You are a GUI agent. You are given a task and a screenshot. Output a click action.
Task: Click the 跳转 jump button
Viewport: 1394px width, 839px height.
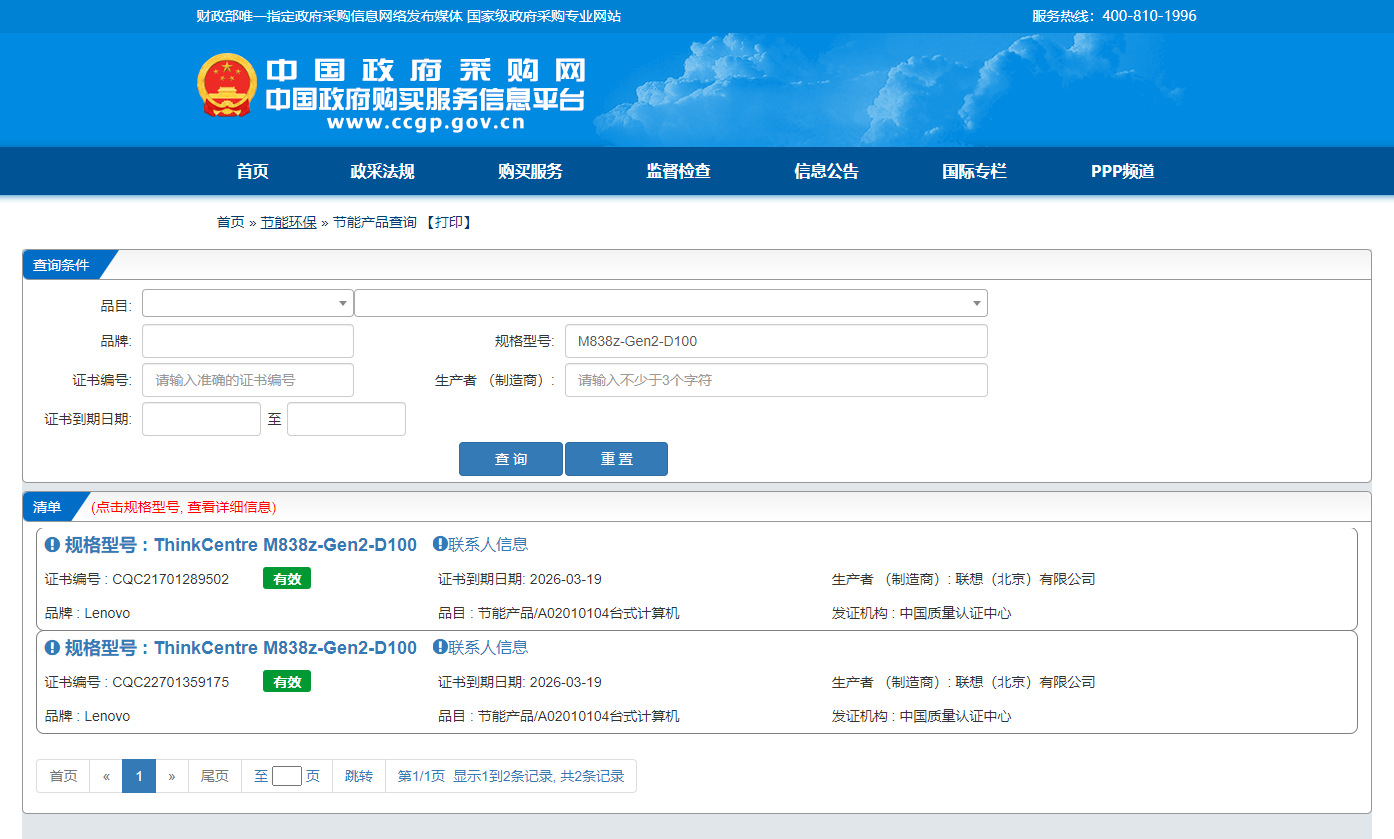pos(359,776)
